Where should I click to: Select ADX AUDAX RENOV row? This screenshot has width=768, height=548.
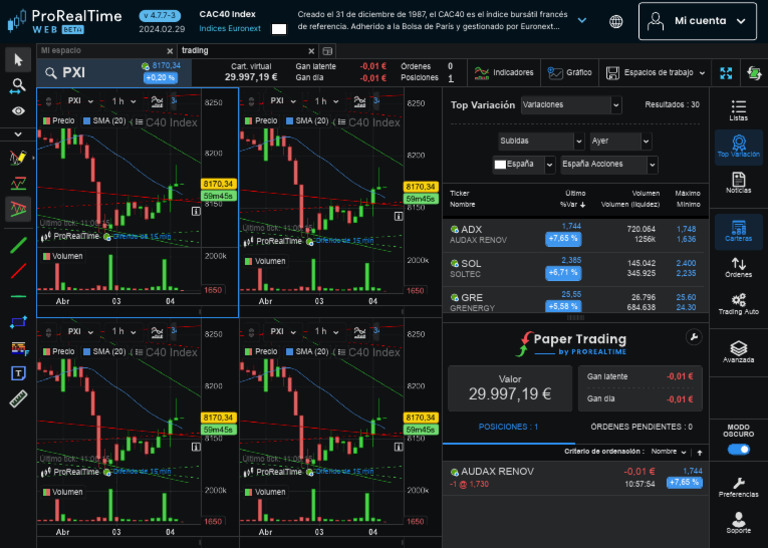tap(576, 234)
